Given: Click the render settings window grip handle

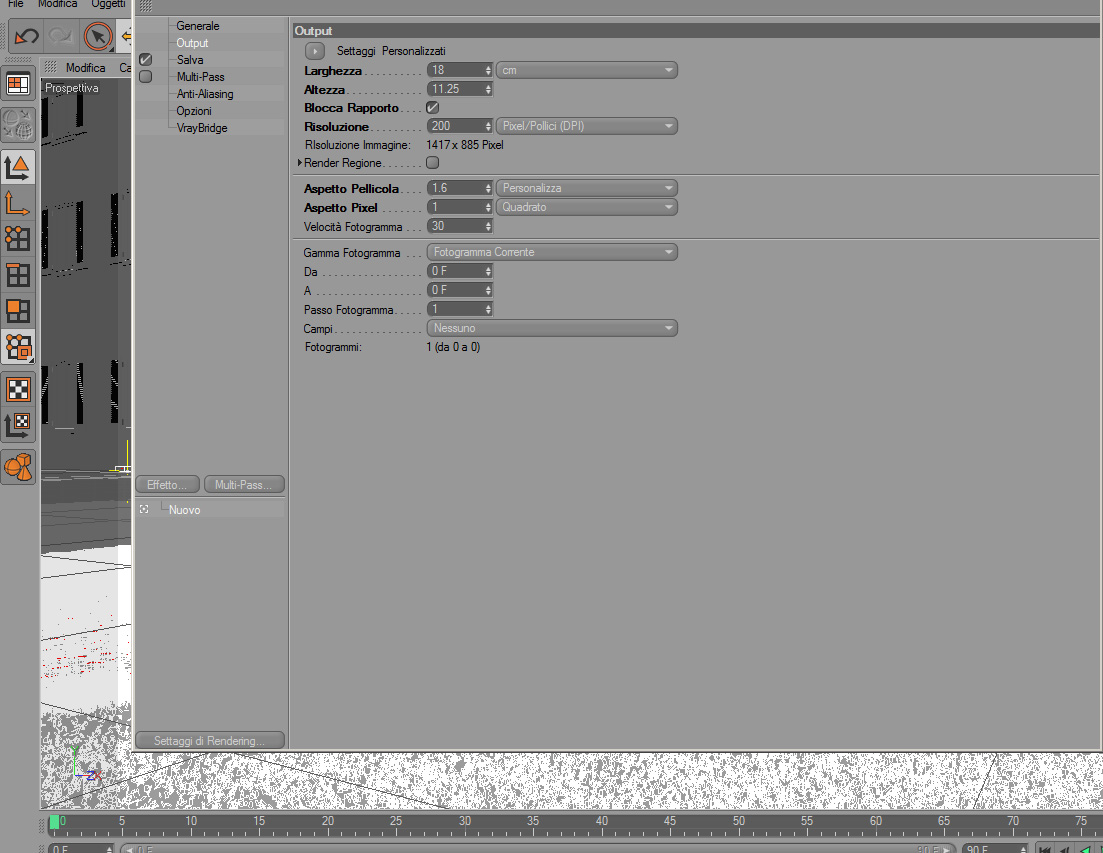Looking at the screenshot, I should pyautogui.click(x=145, y=6).
